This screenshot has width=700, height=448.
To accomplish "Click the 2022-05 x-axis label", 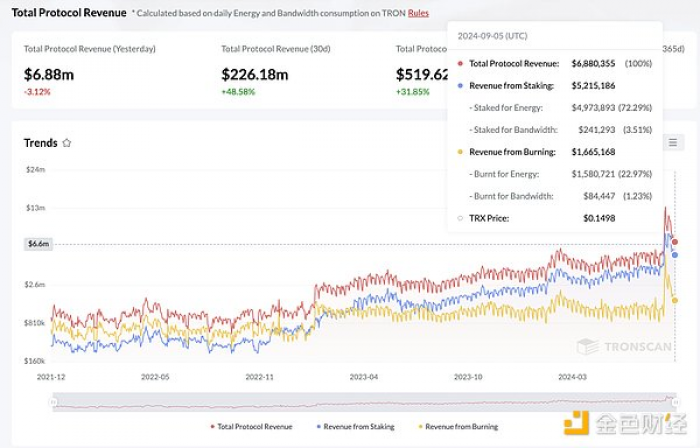I will point(155,377).
